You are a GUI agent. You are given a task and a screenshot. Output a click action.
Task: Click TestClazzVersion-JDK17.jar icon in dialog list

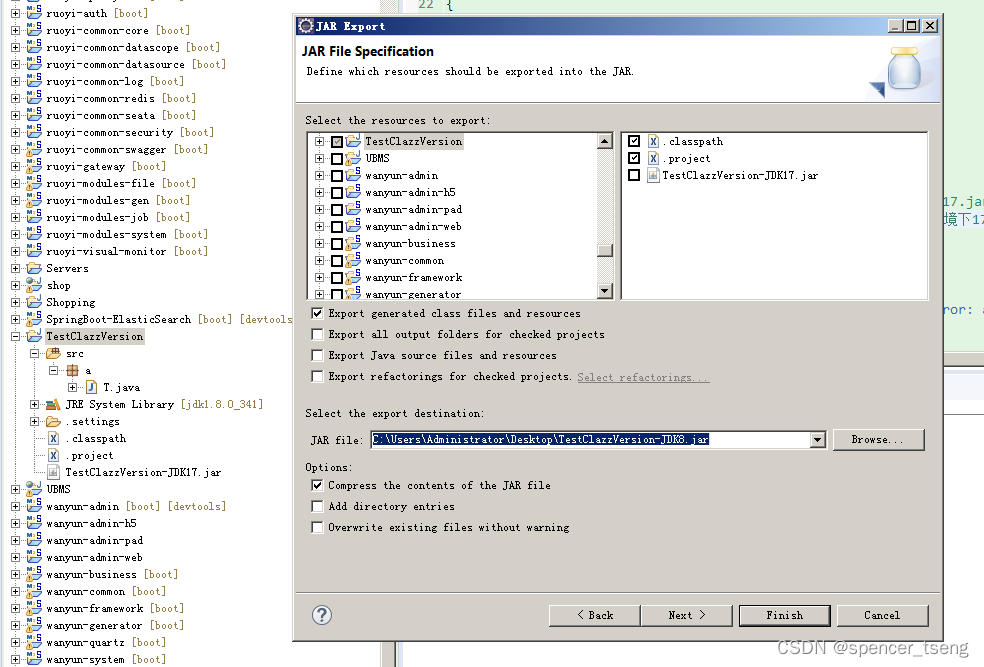(653, 175)
